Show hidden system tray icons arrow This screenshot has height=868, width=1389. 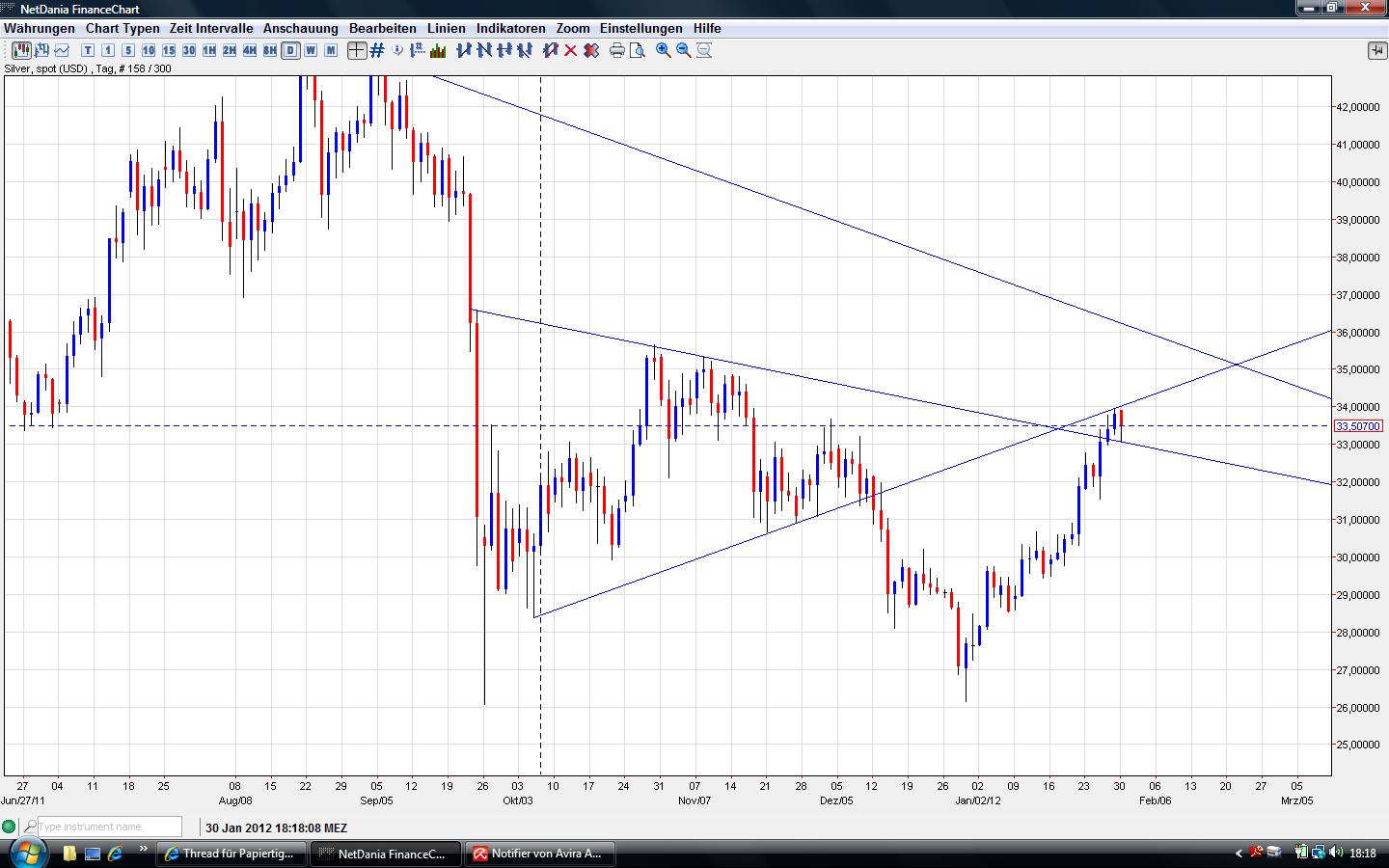(1239, 853)
